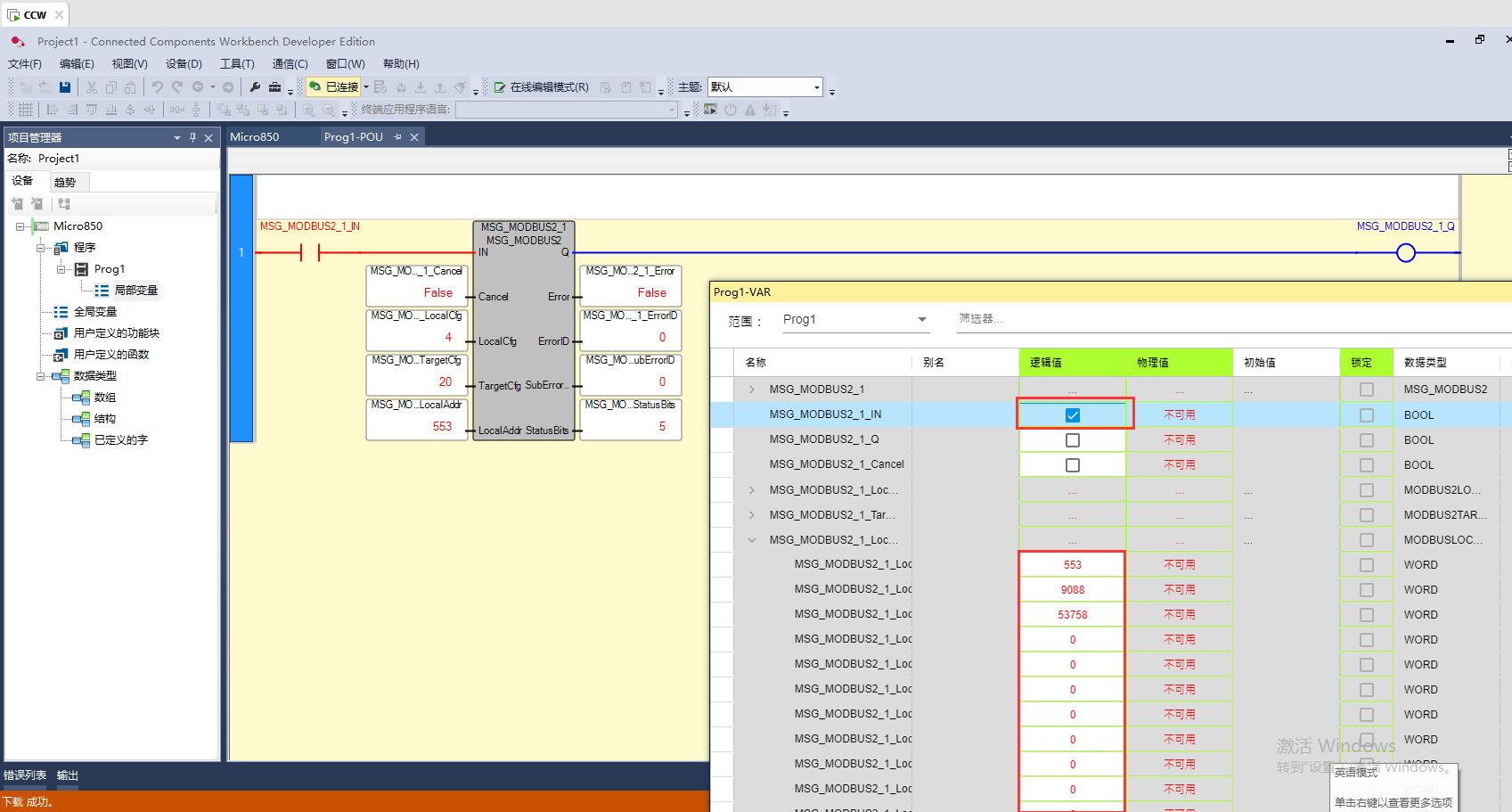
Task: Click the pin icon on the Prog1-POU tab
Action: point(398,137)
